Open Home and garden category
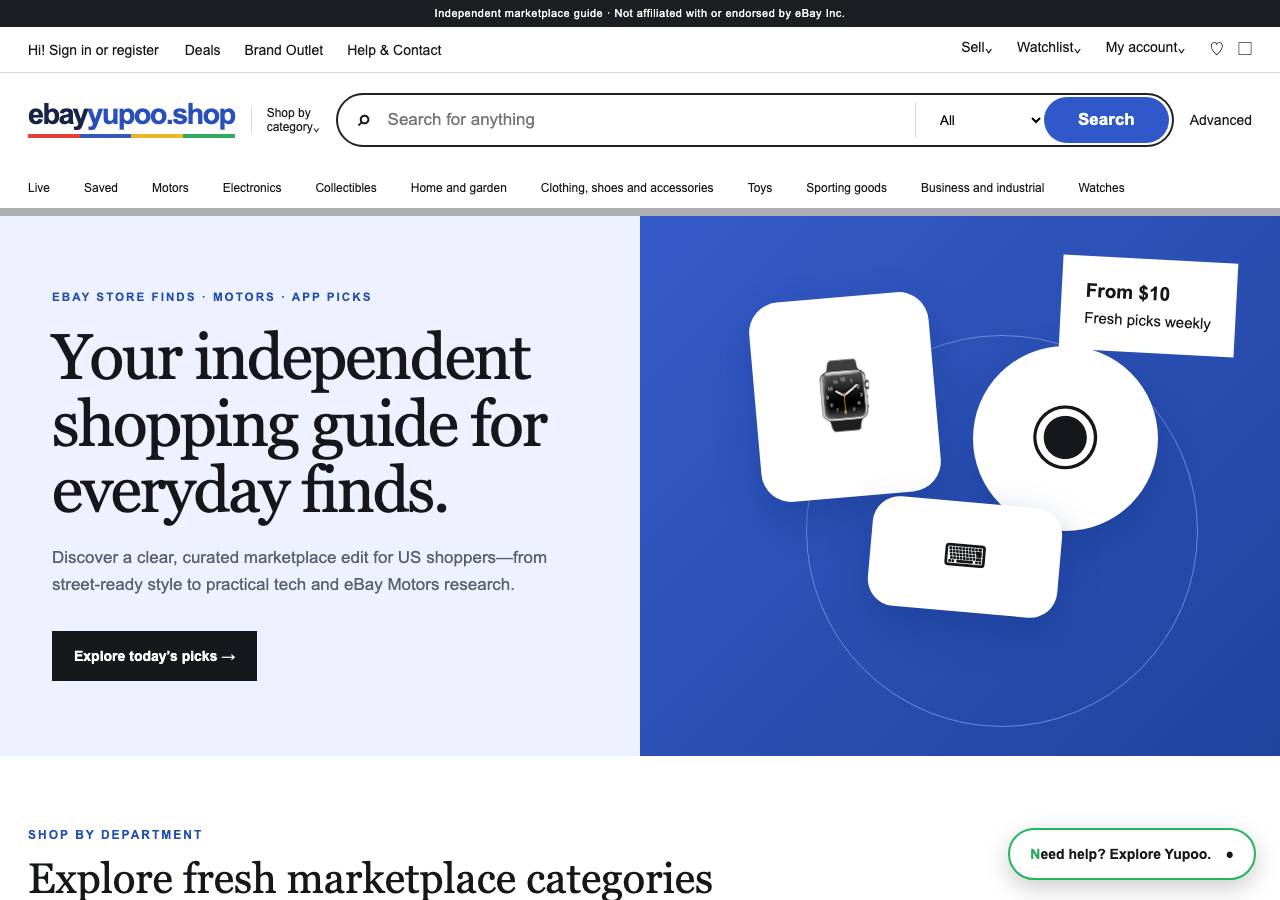The height and width of the screenshot is (900, 1280). pos(459,188)
